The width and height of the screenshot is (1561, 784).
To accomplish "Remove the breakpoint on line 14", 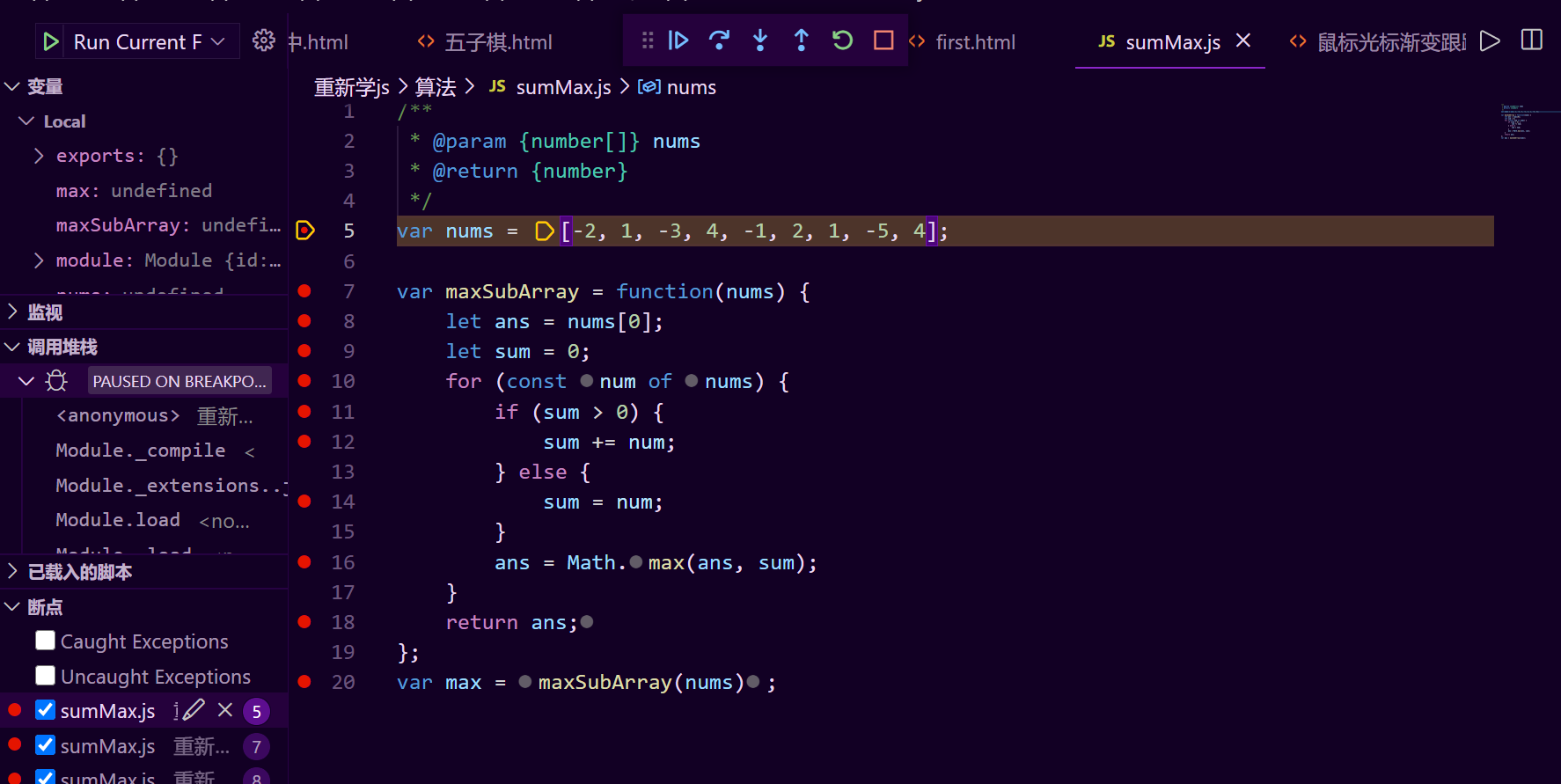I will (304, 502).
